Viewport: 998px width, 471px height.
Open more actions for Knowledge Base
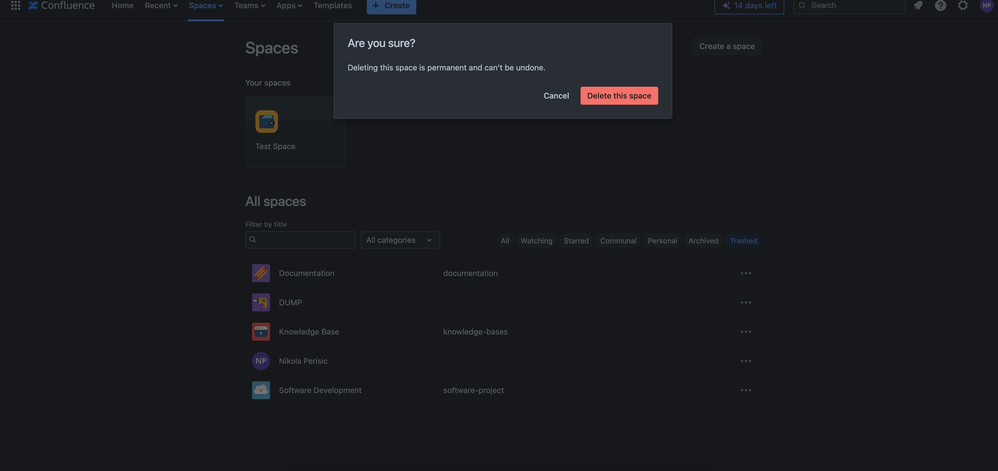[746, 332]
